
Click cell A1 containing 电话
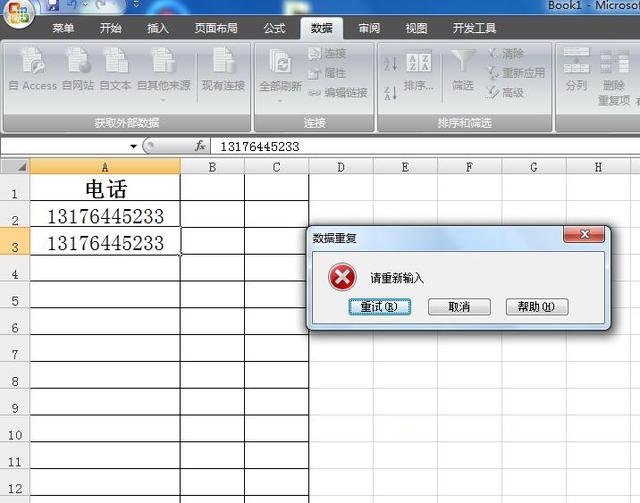click(105, 188)
